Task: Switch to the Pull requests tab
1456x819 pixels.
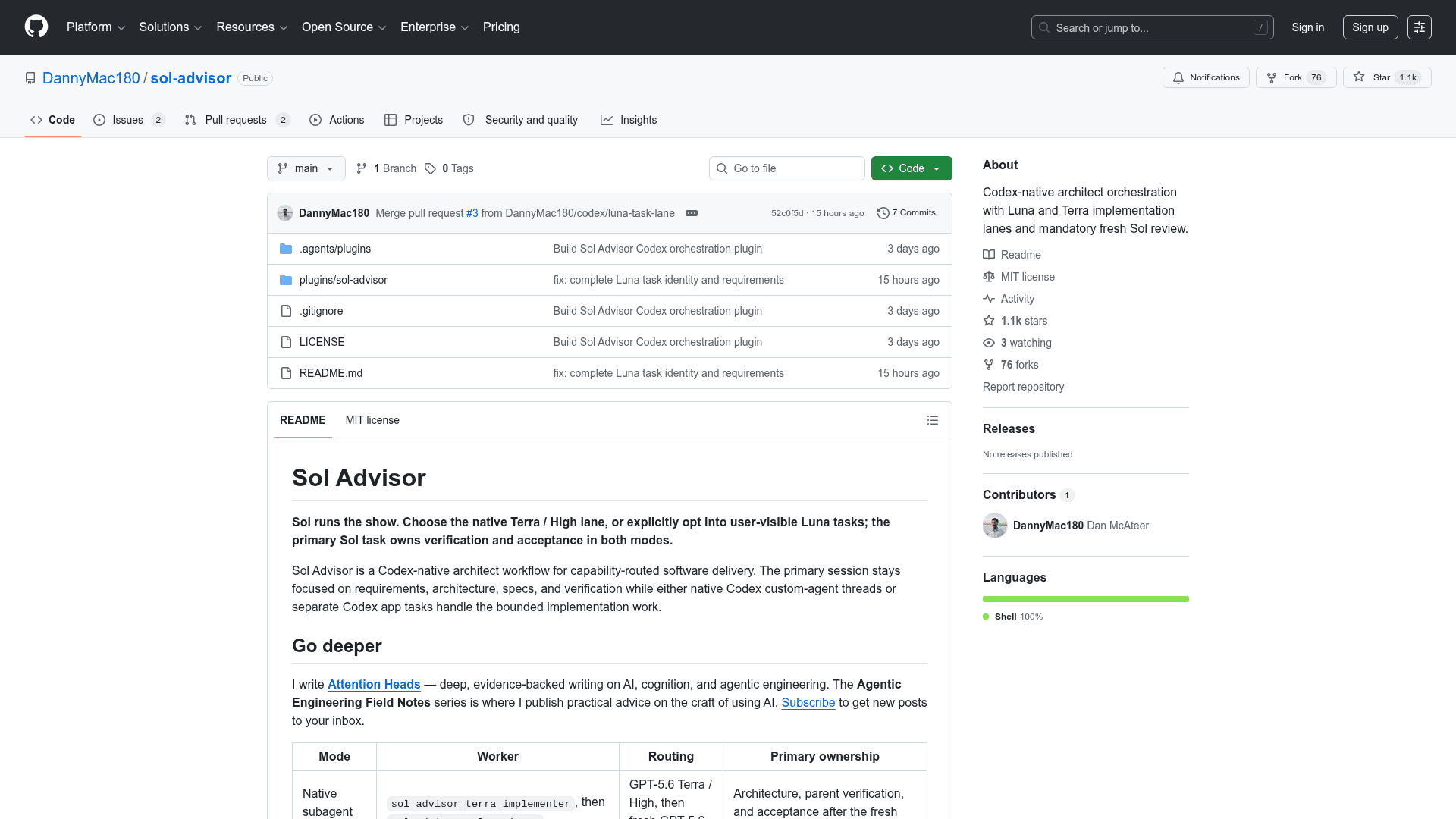Action: click(237, 120)
